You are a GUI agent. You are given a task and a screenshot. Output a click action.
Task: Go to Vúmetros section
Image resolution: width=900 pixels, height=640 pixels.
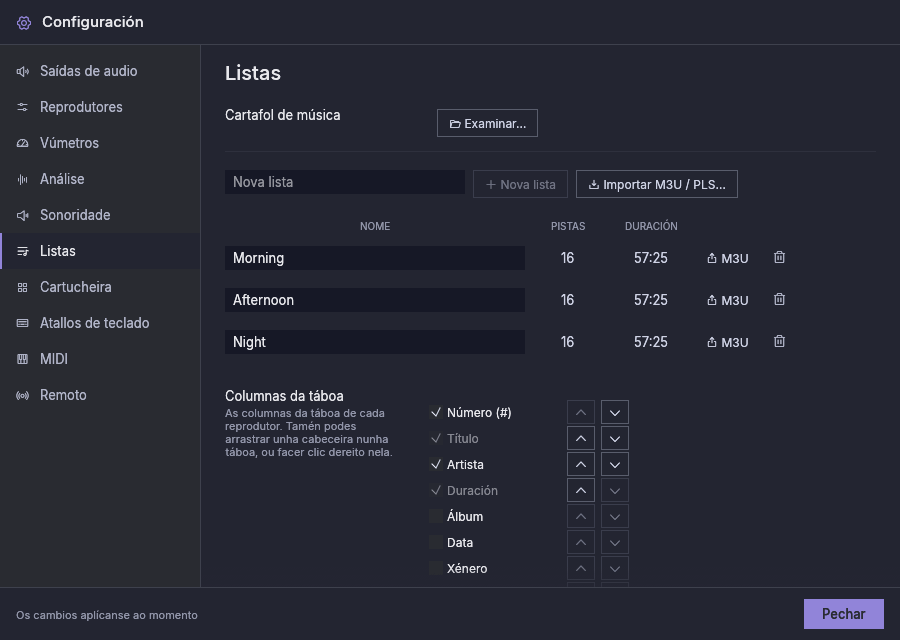click(x=100, y=143)
